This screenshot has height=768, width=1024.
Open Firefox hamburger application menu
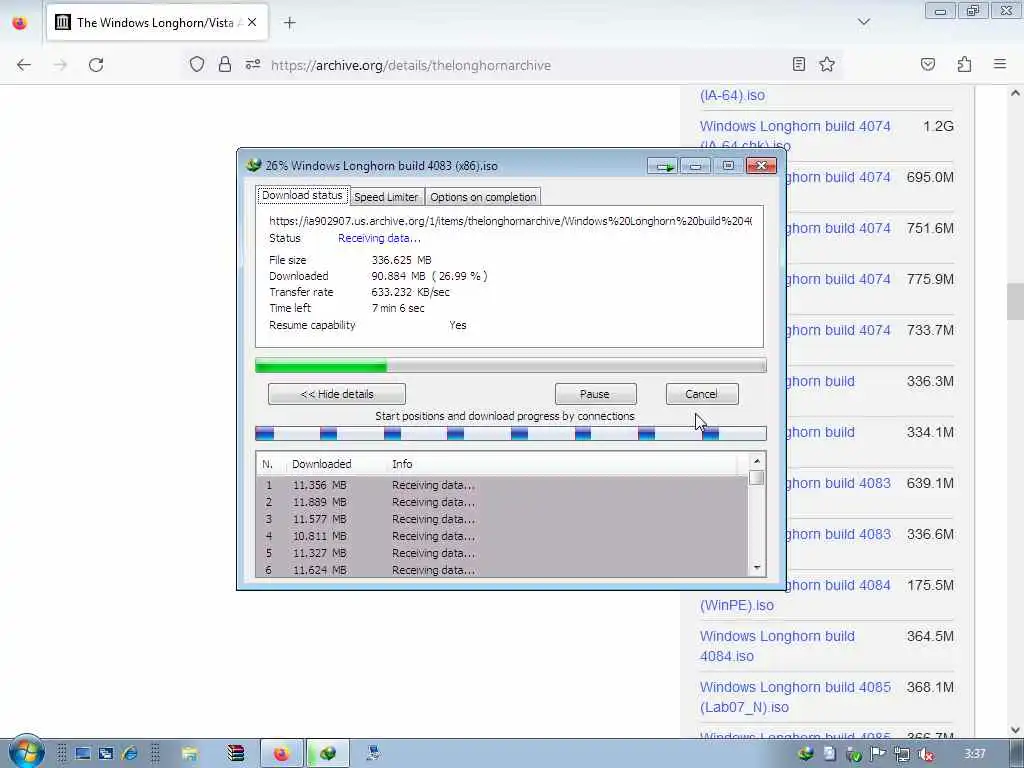click(1000, 64)
